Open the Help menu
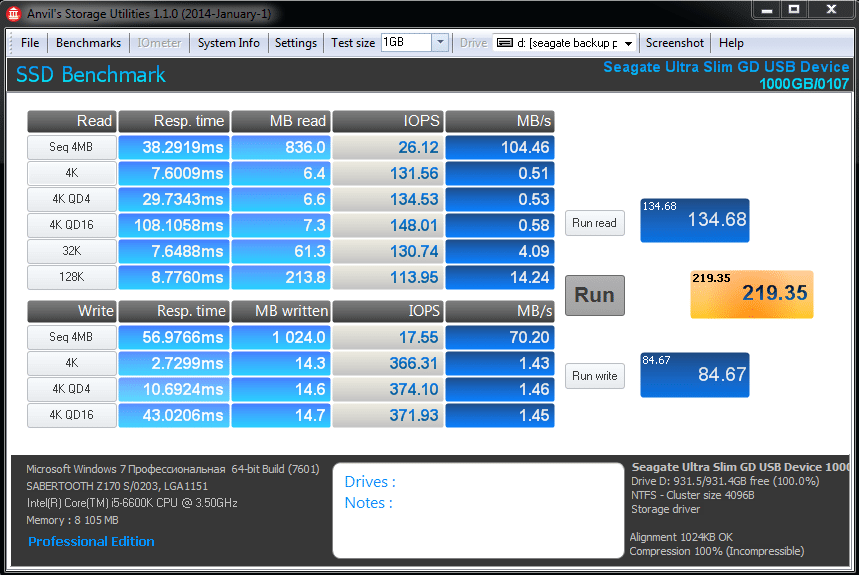 731,43
